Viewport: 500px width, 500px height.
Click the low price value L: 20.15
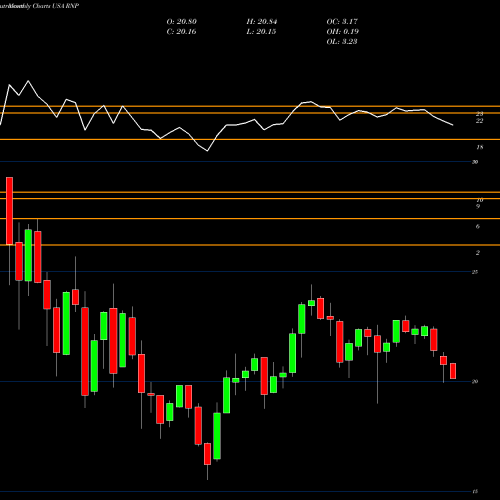(261, 32)
